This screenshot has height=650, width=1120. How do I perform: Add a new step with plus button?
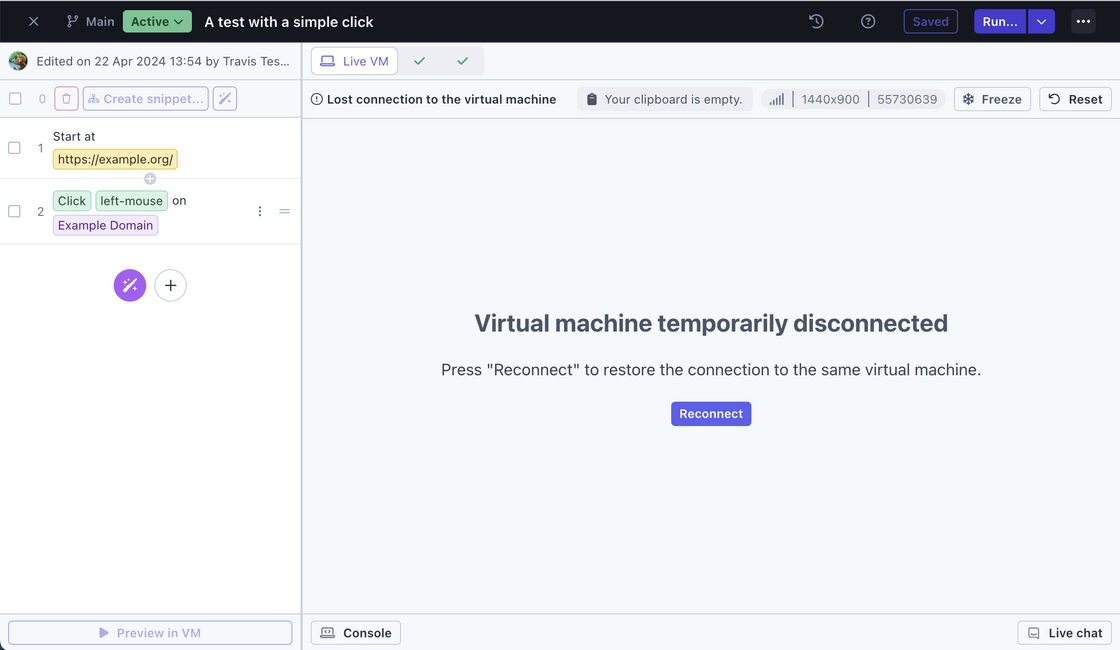(171, 286)
